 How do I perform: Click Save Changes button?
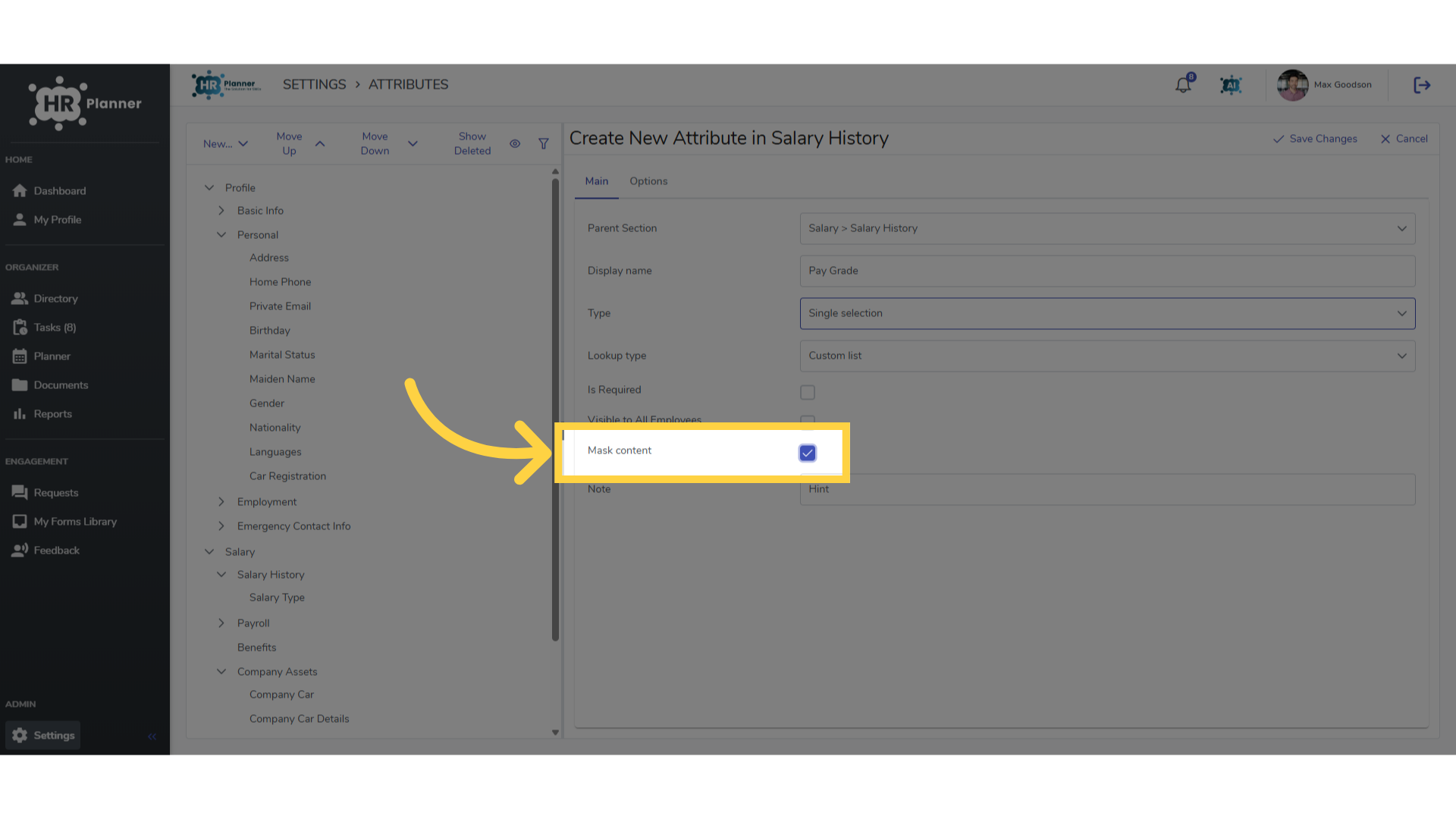(1315, 139)
